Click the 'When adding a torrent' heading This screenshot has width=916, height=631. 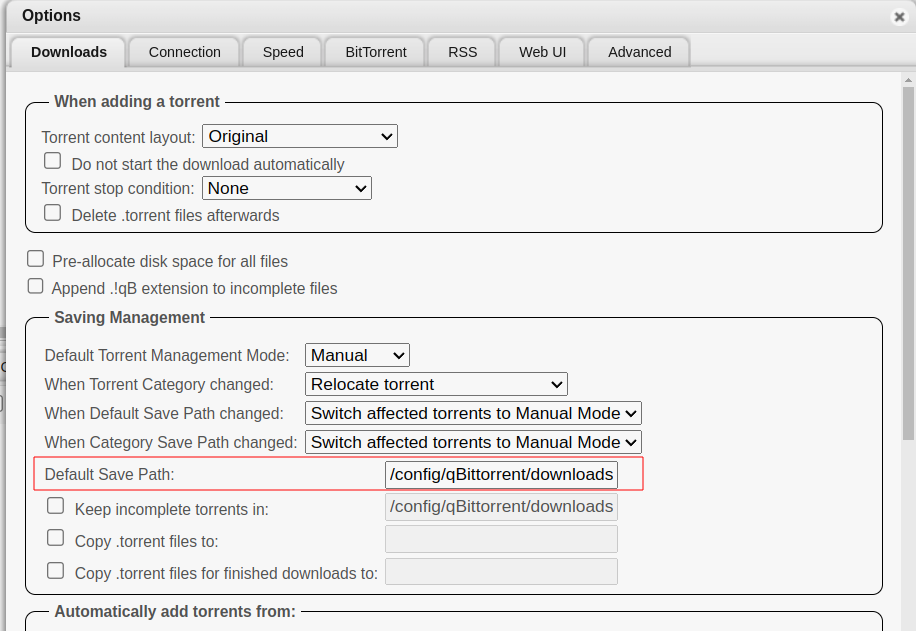pyautogui.click(x=137, y=102)
